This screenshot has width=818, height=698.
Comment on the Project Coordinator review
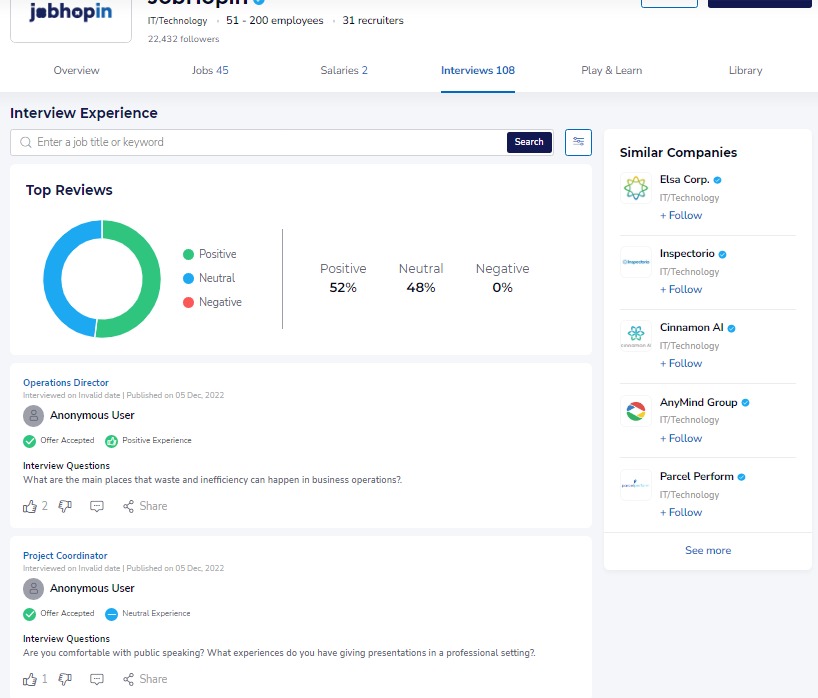[x=97, y=679]
